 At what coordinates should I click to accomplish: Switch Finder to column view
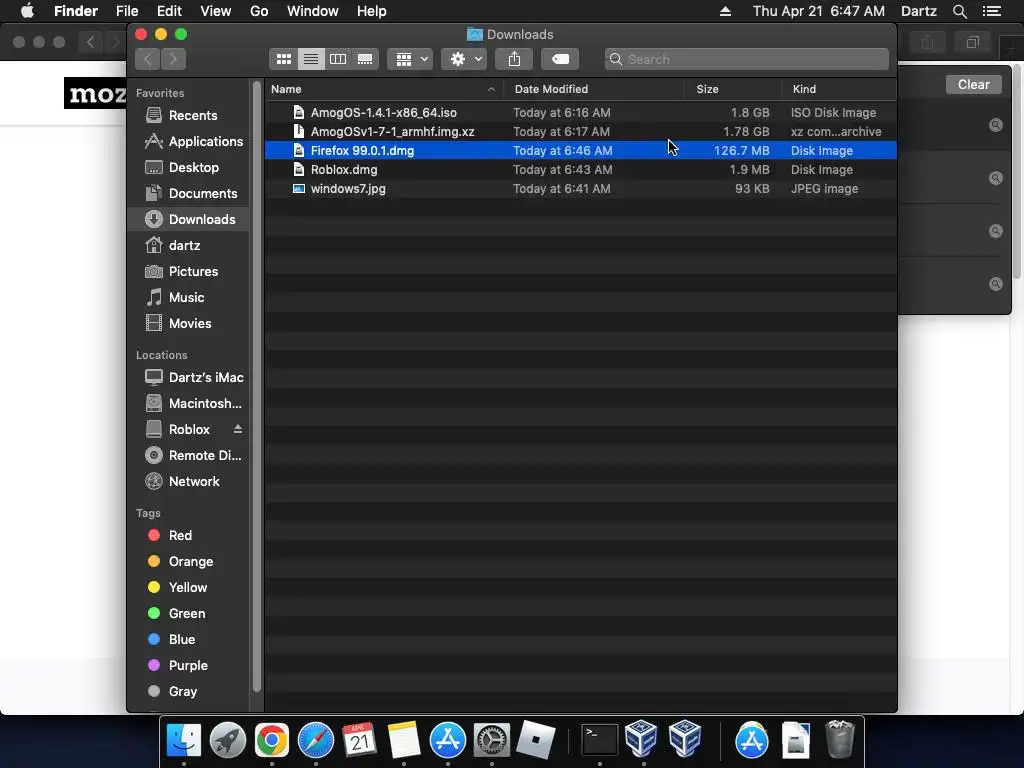click(x=338, y=59)
